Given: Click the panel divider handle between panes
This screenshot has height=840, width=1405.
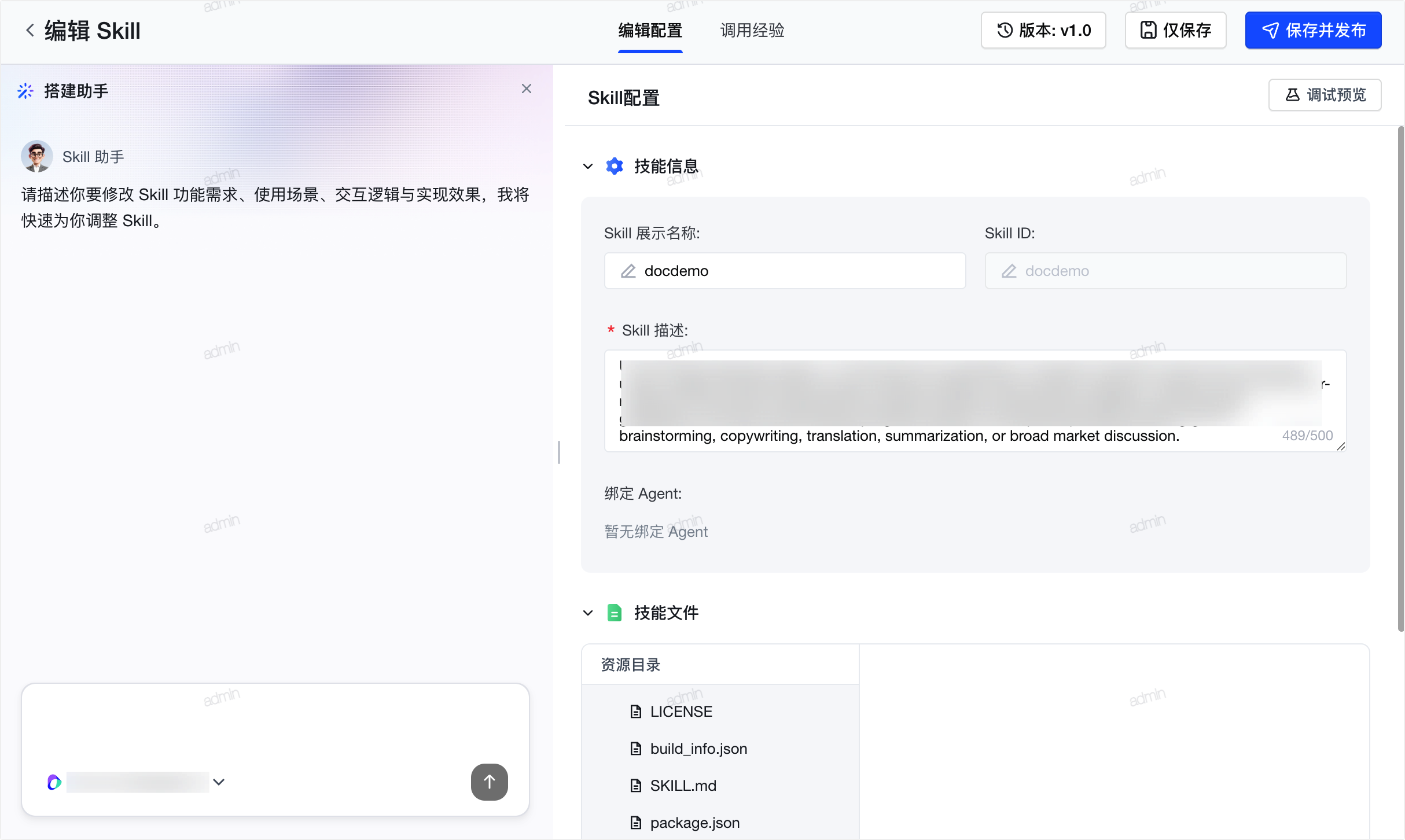Looking at the screenshot, I should pos(558,452).
